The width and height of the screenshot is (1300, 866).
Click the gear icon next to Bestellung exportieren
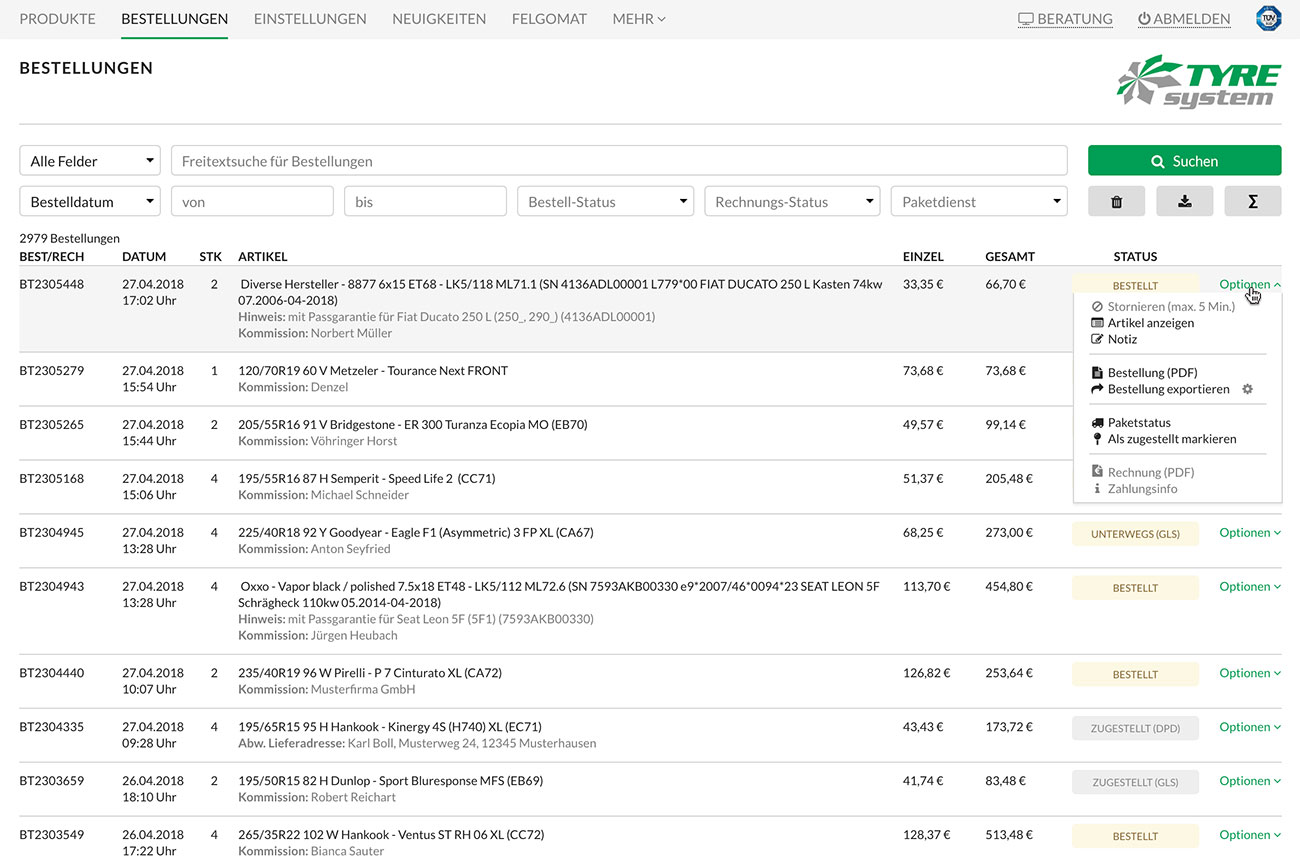(1246, 389)
